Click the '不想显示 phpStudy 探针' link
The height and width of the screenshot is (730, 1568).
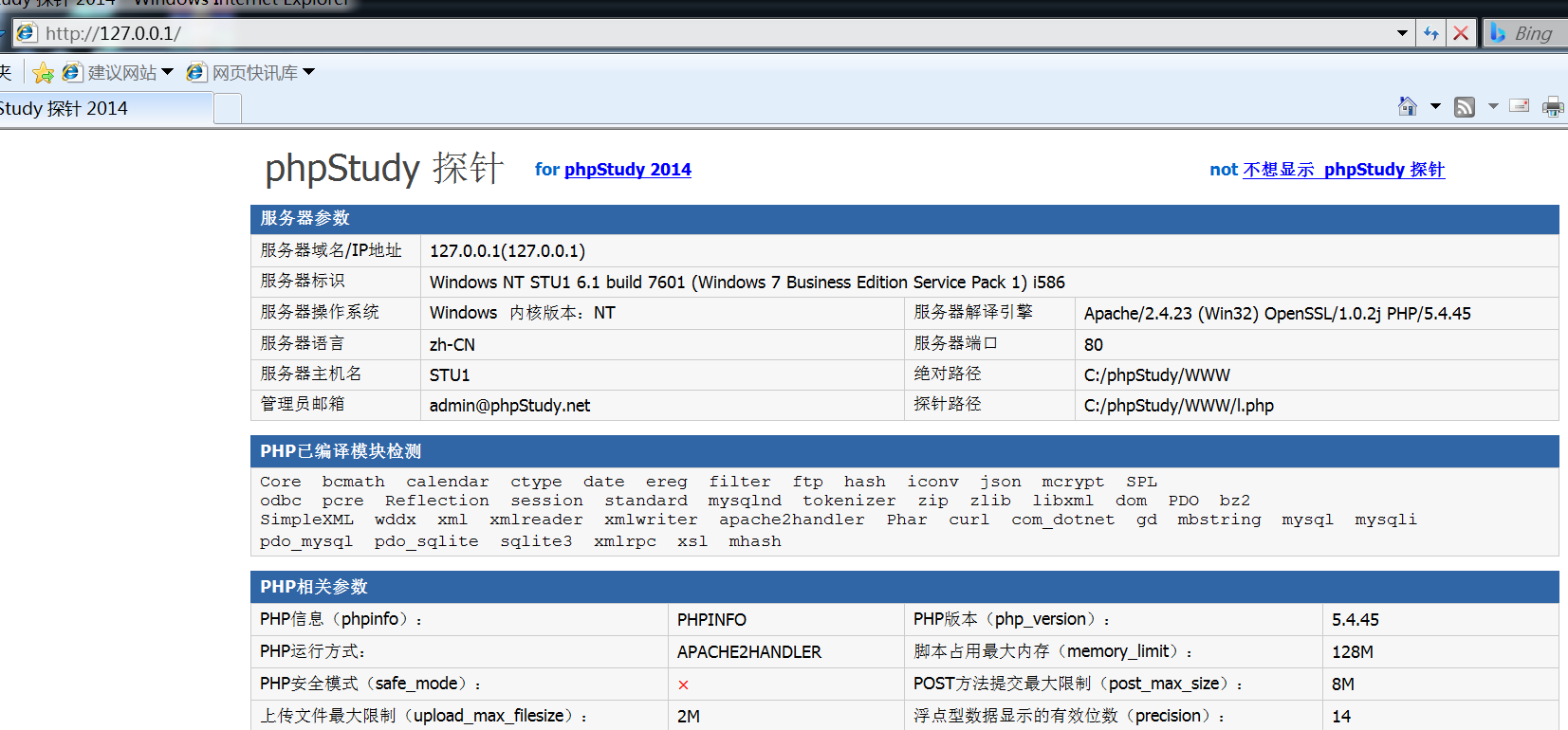pos(1344,170)
